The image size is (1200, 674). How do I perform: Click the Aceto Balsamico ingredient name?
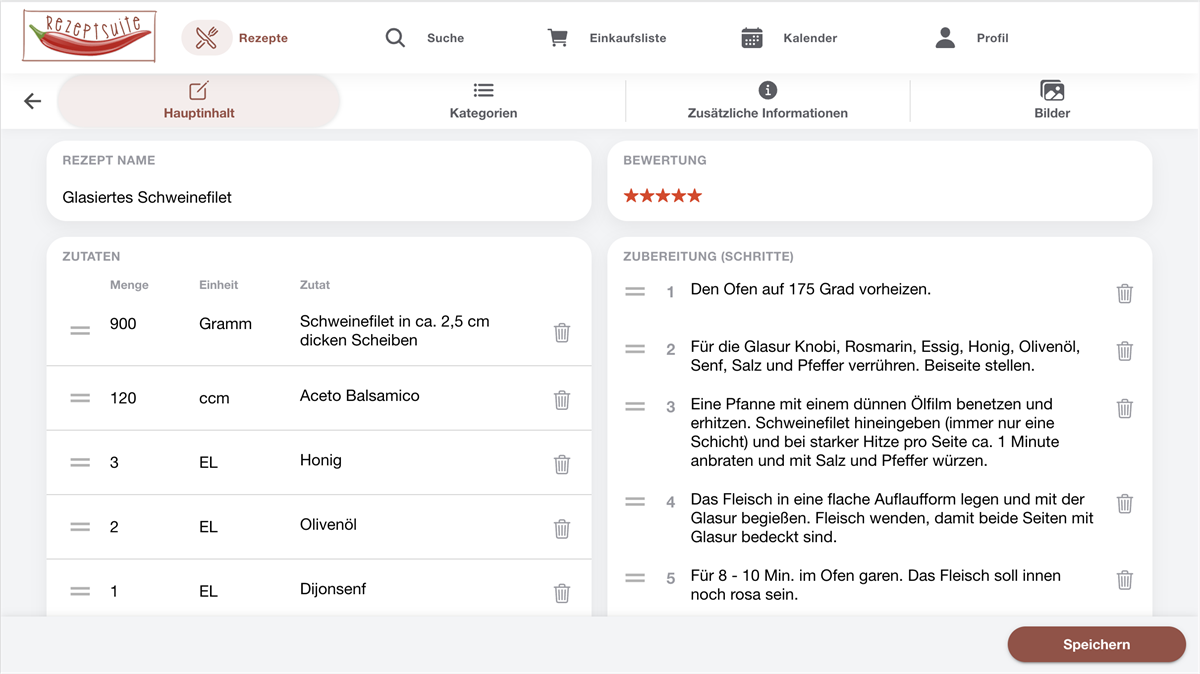pyautogui.click(x=360, y=396)
